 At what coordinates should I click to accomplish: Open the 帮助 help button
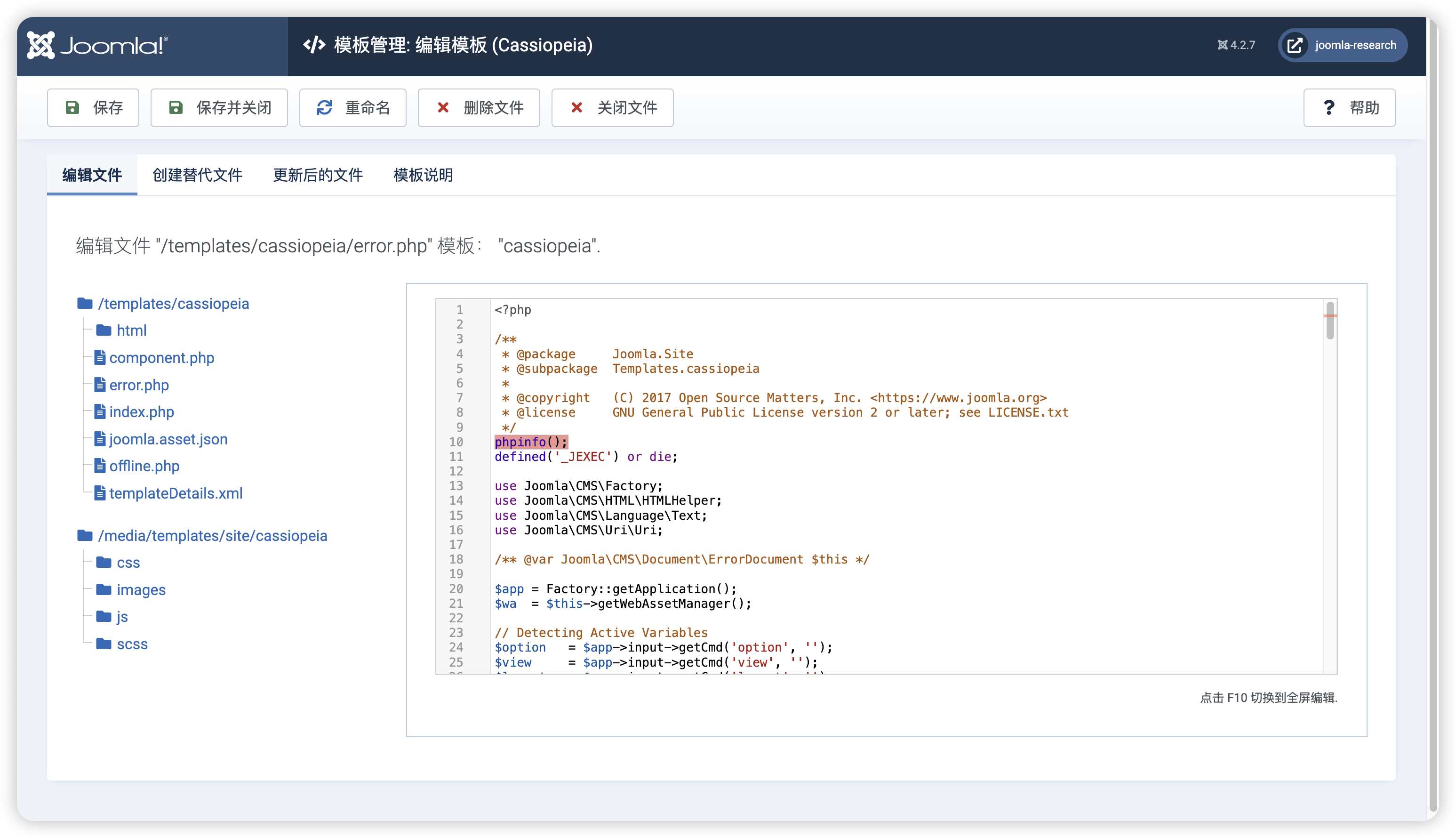tap(1349, 108)
